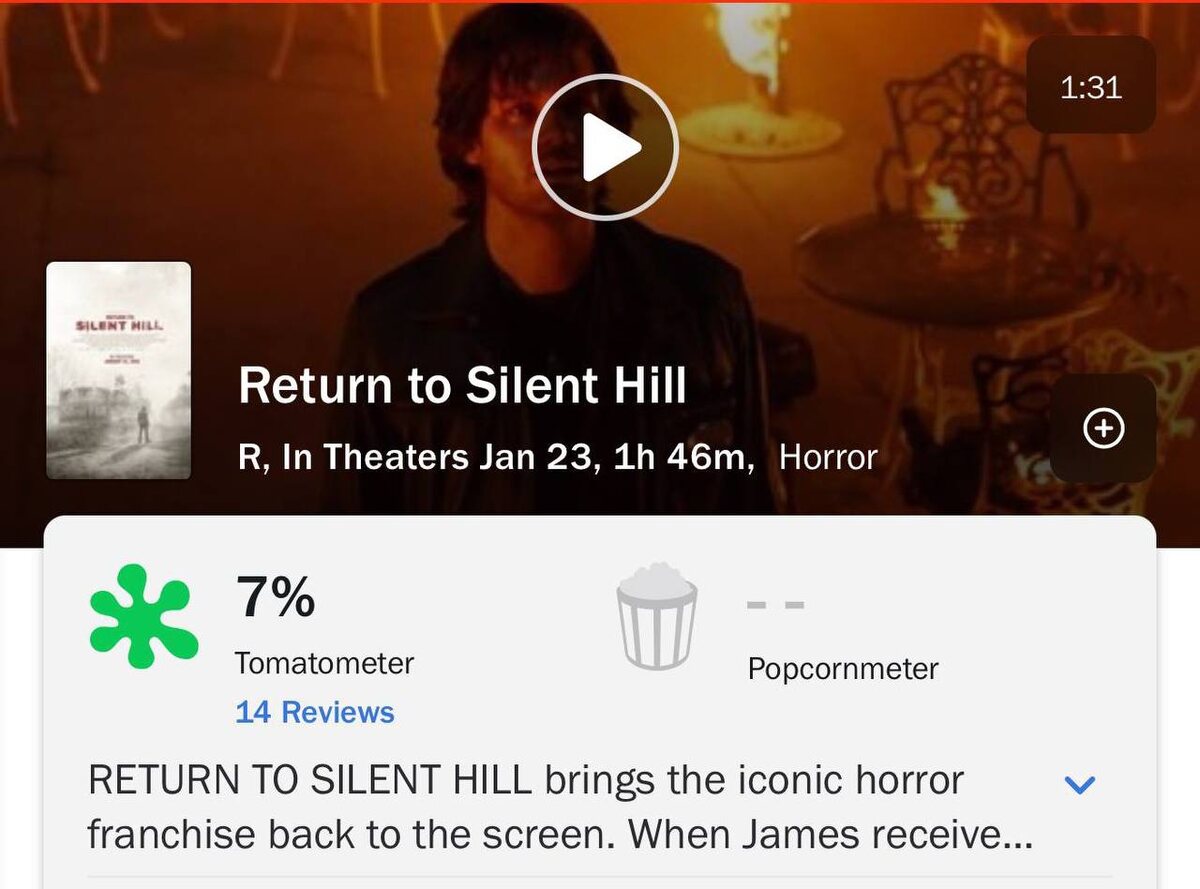Tap the 7% Tomatometer score
1200x889 pixels.
tap(275, 597)
